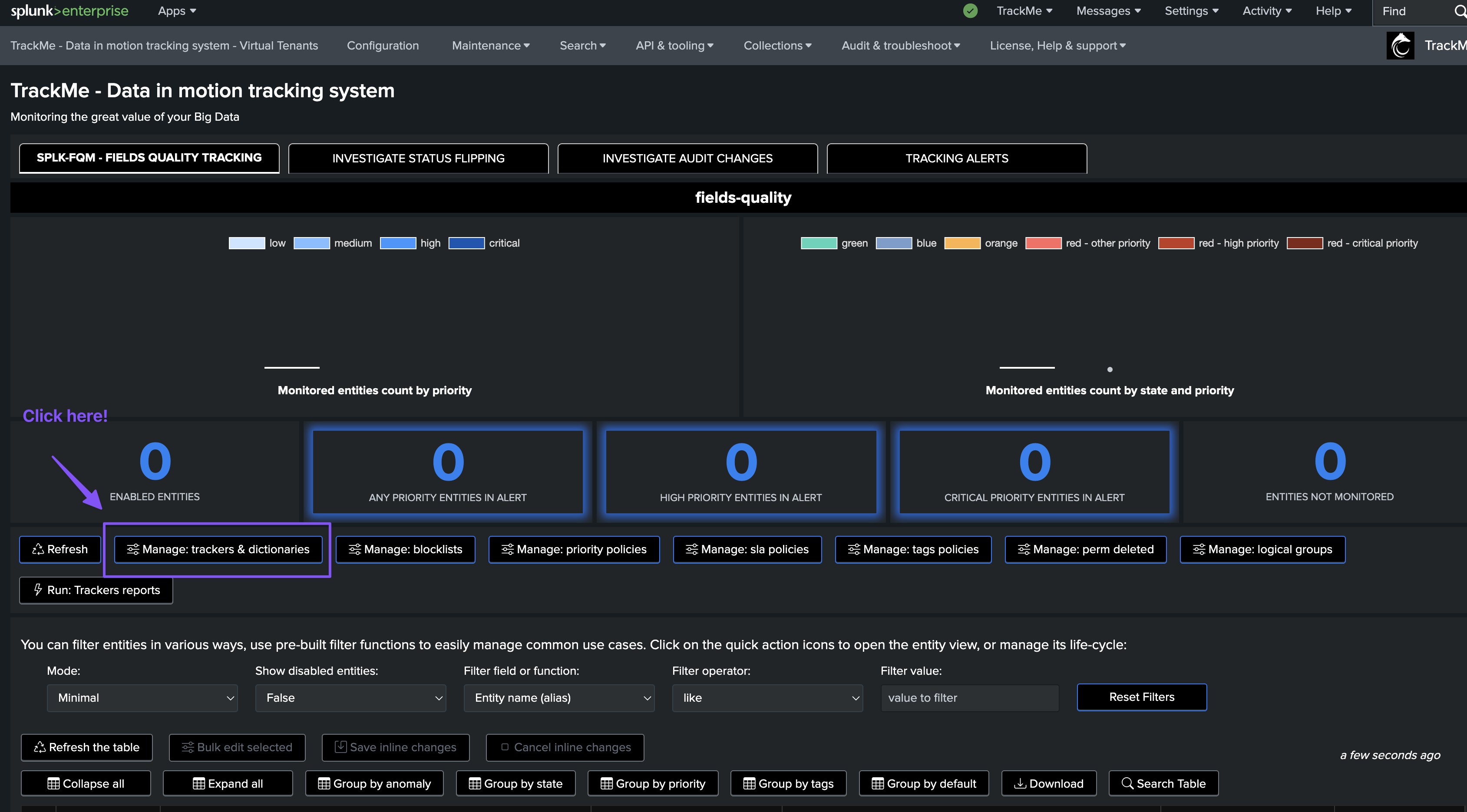
Task: Open the Virtual Tenants home link
Action: (x=164, y=46)
